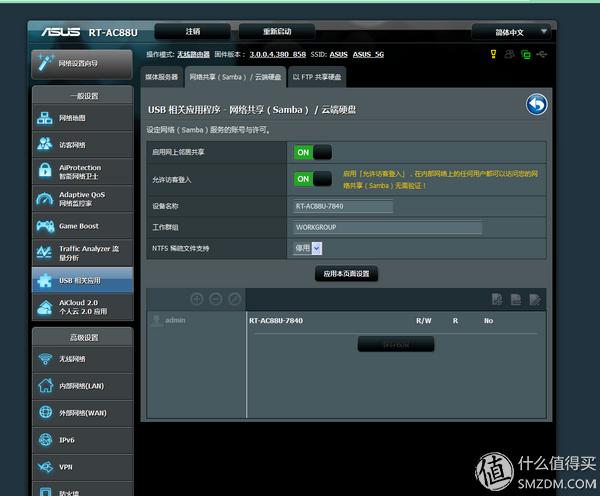Add a Samba account with plus icon

tap(197, 299)
